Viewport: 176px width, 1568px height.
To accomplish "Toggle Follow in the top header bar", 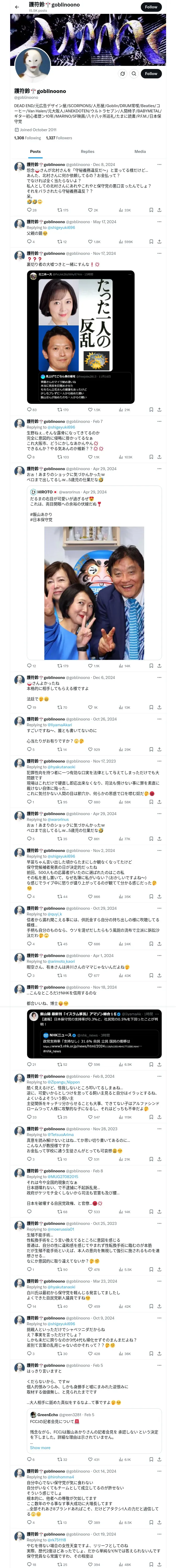I will (x=151, y=7).
